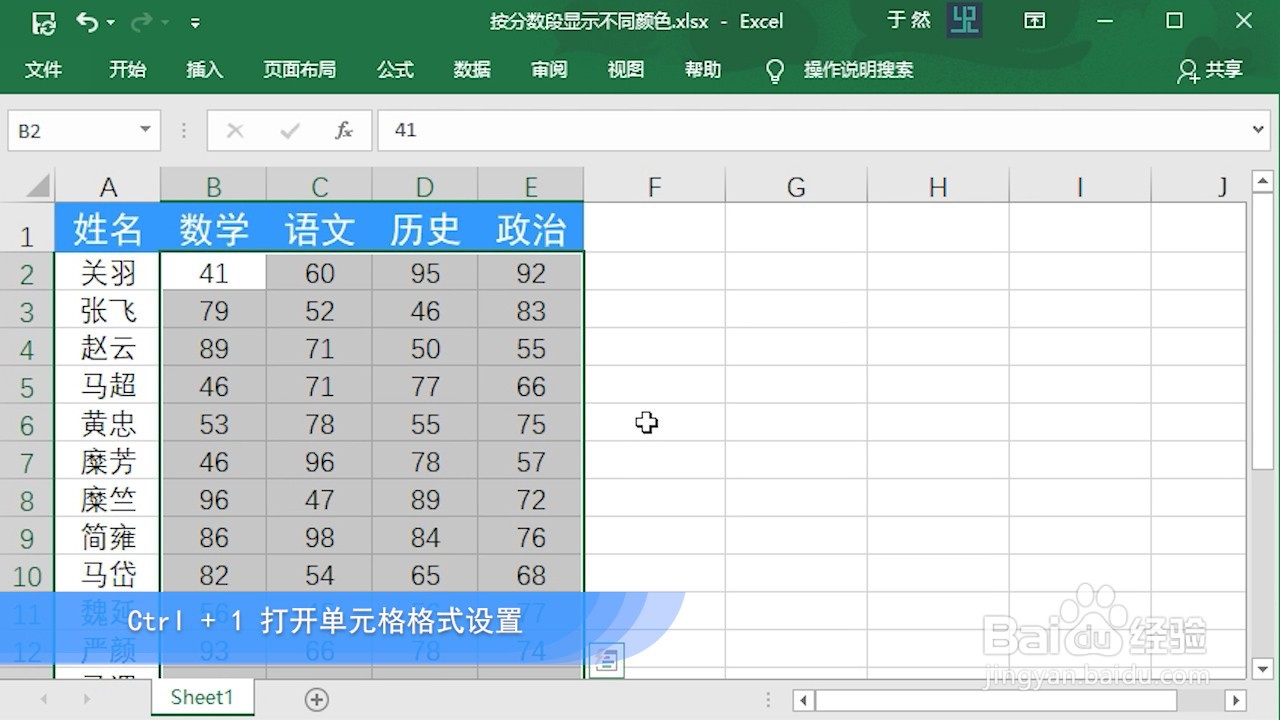Click the 于然 account avatar icon

pyautogui.click(x=963, y=20)
